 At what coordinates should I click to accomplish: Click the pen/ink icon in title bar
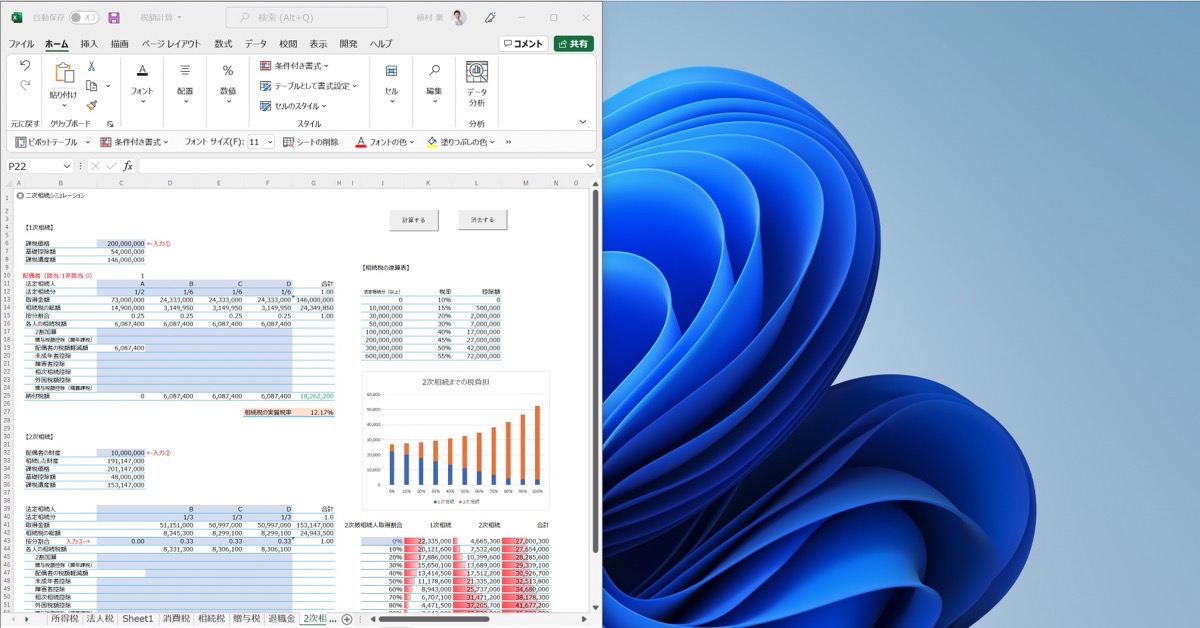click(x=490, y=18)
